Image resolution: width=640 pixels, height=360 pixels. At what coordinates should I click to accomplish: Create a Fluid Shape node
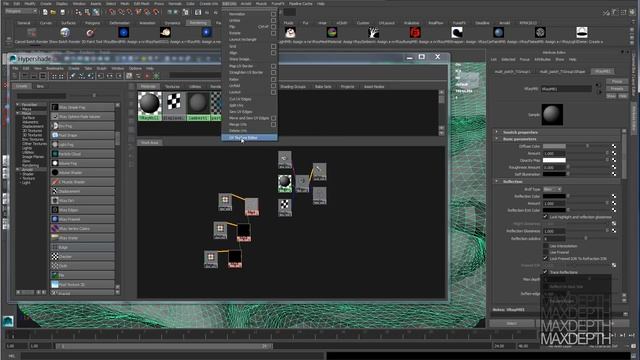tap(82, 135)
